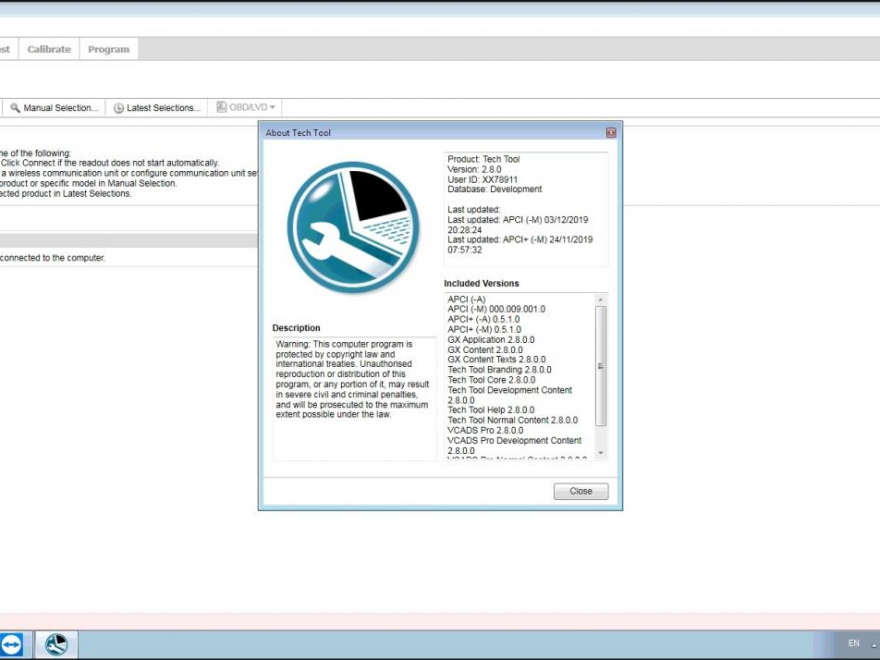The height and width of the screenshot is (660, 880).
Task: Click the 'connected to the computer.' status text
Action: click(x=53, y=258)
